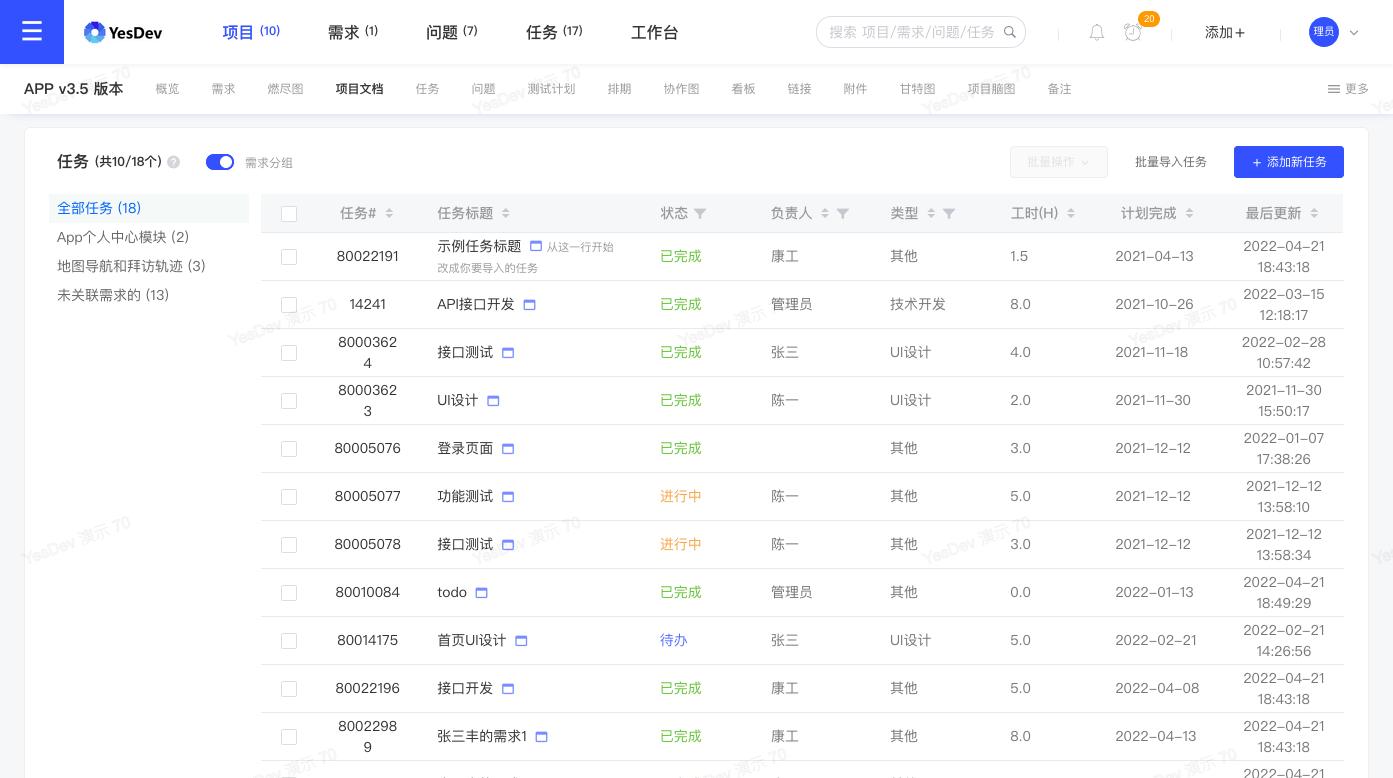1393x778 pixels.
Task: Open the filter icon on 状态 column
Action: point(700,213)
